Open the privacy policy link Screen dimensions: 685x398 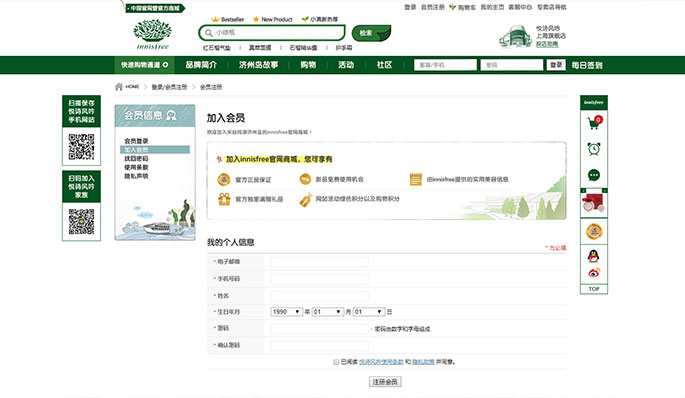[x=423, y=362]
